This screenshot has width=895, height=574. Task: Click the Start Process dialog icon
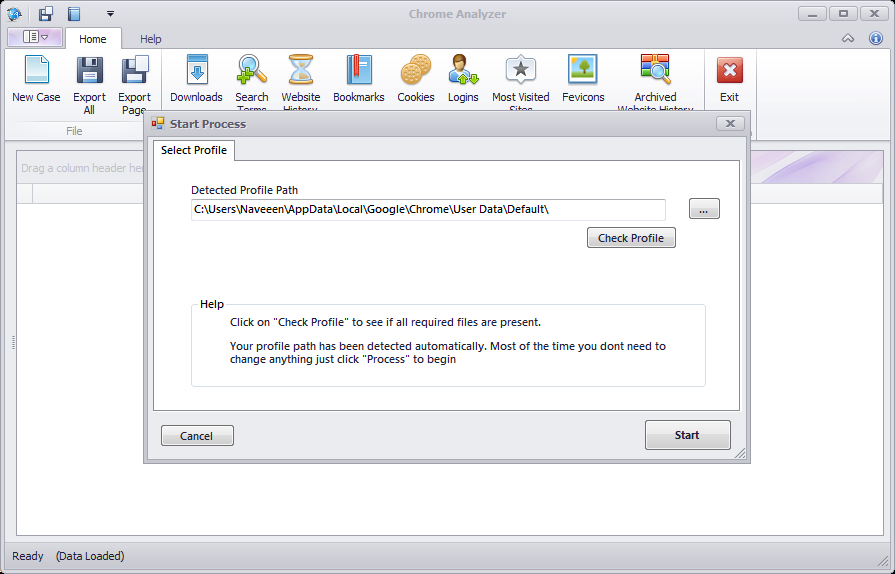coord(158,123)
